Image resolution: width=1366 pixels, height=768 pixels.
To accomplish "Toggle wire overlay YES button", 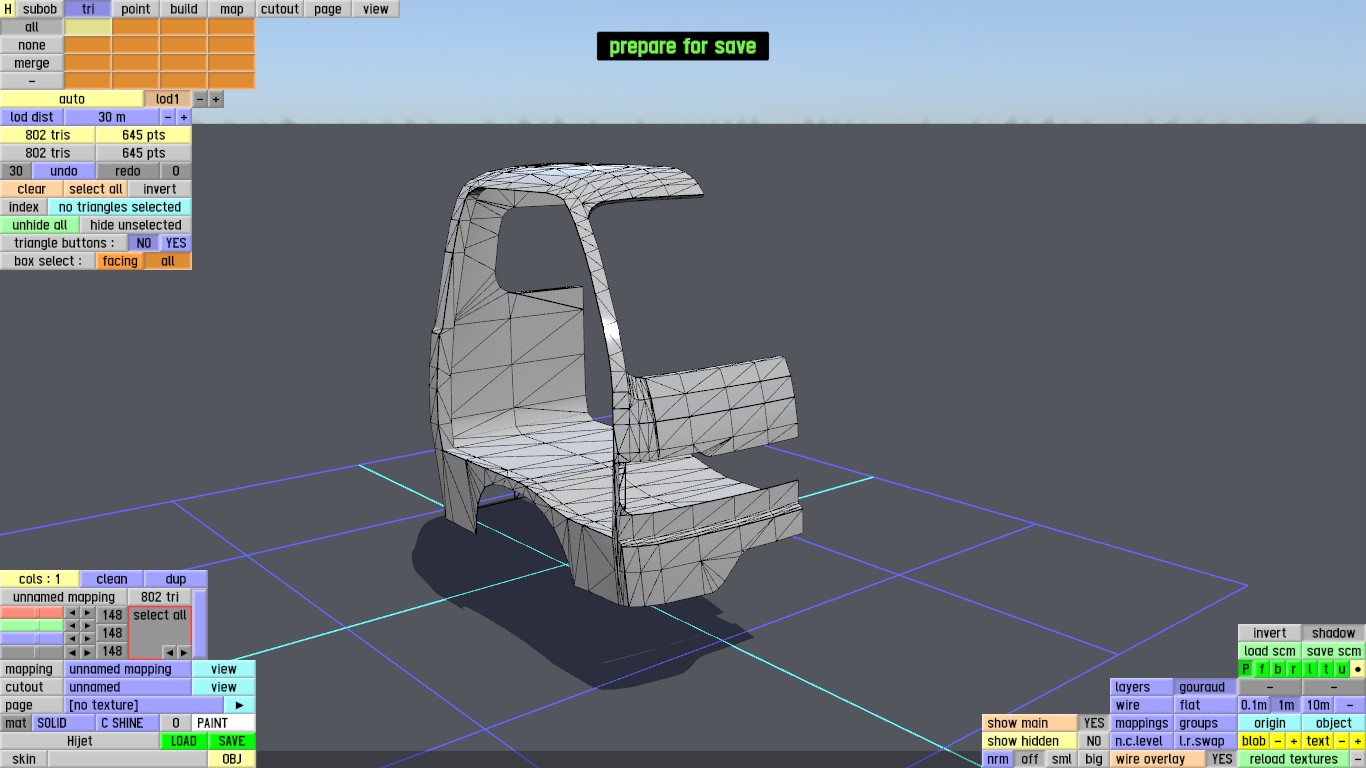I will [1222, 759].
